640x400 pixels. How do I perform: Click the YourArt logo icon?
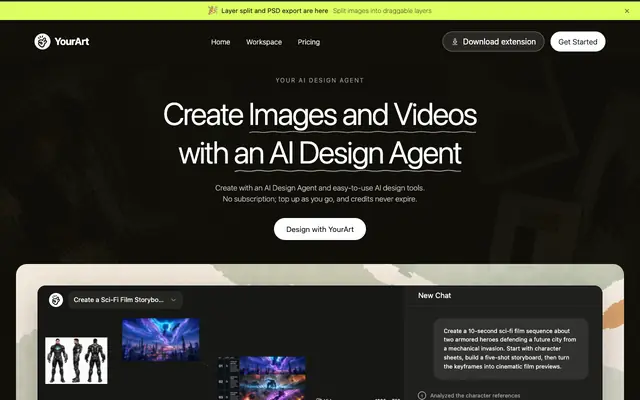point(42,42)
